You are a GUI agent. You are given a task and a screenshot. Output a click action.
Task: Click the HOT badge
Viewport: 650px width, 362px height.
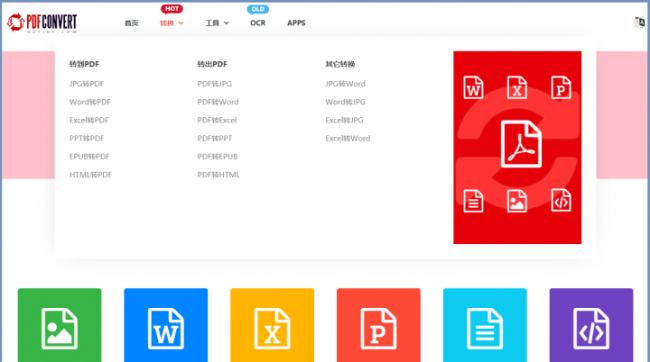(x=172, y=9)
